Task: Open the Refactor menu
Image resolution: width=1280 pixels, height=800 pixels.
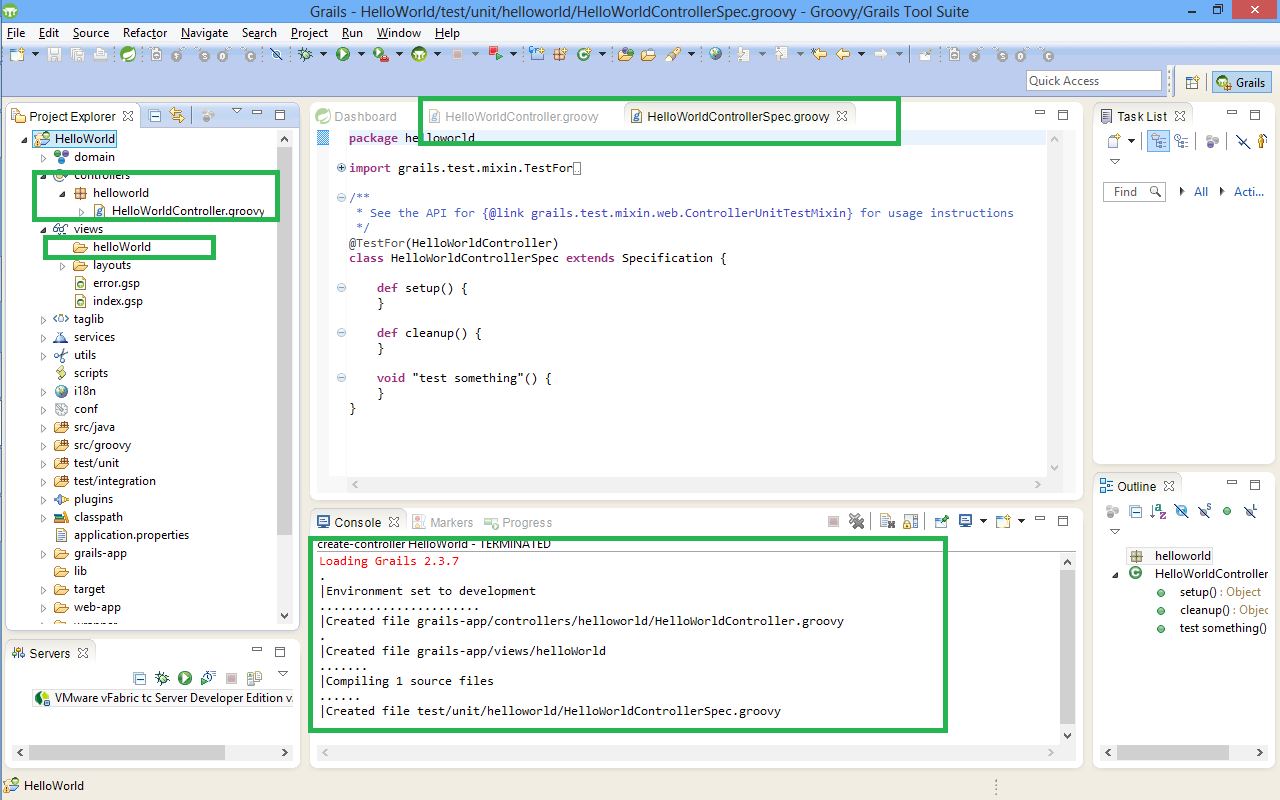Action: tap(145, 32)
